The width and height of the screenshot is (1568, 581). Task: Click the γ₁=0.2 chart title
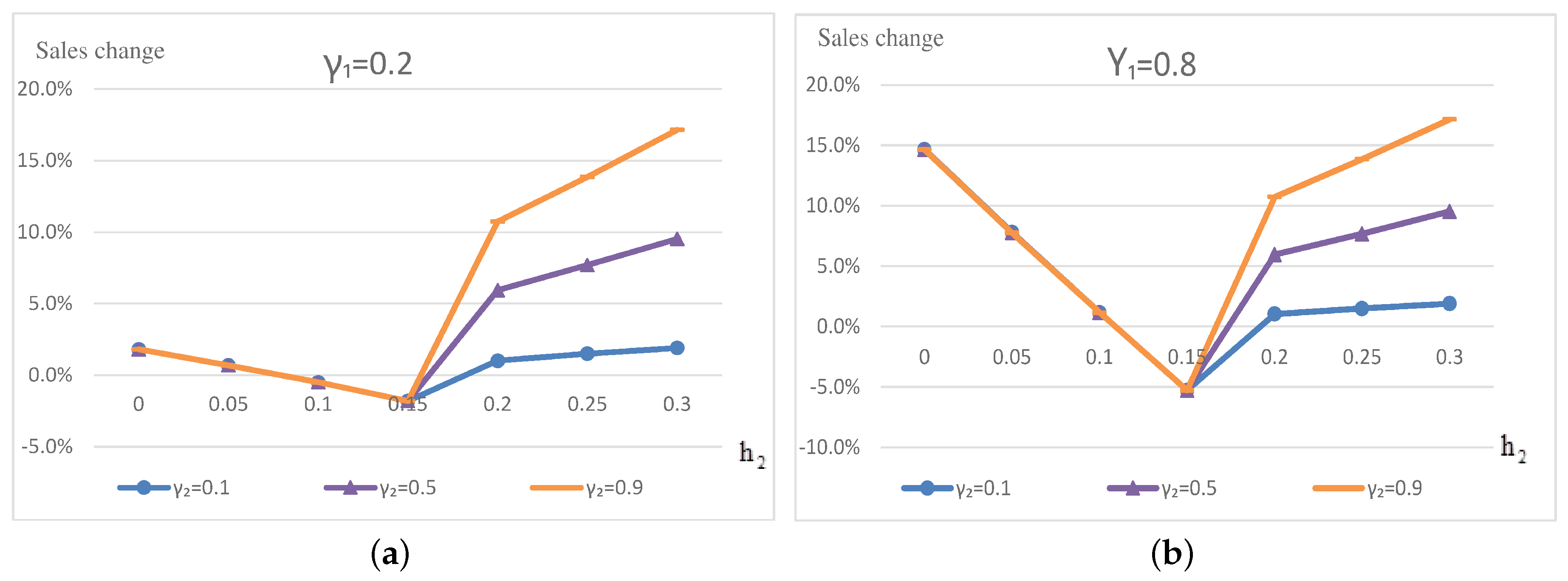coord(367,65)
